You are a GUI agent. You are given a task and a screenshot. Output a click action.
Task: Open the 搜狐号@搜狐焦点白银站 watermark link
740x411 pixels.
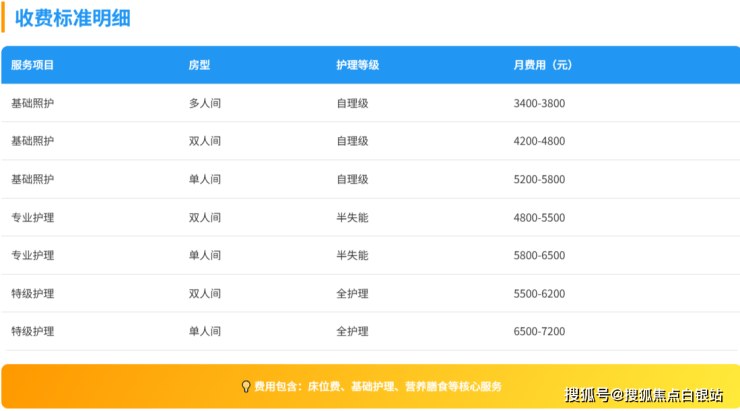pos(644,394)
